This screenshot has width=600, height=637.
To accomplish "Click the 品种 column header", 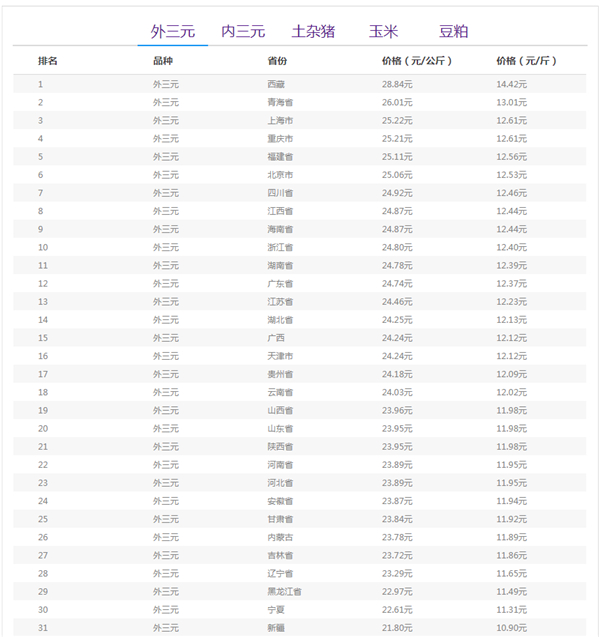I will pos(163,61).
